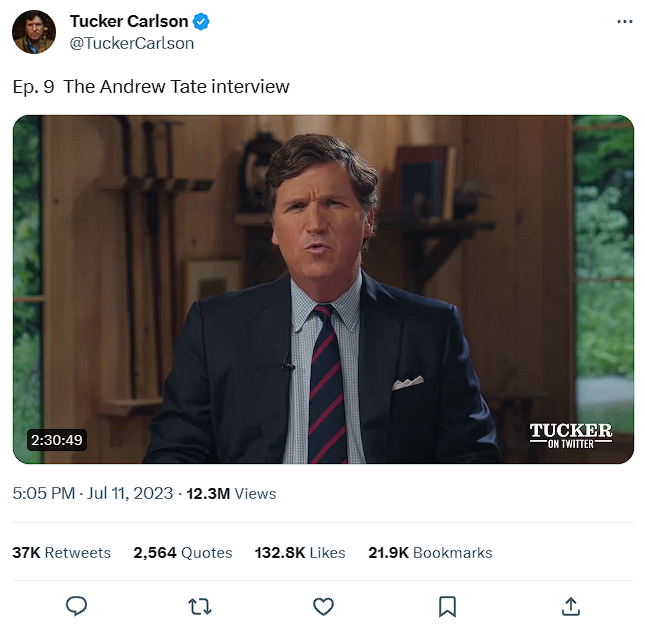Click the Tucker on Twitter watermark logo

tap(570, 436)
